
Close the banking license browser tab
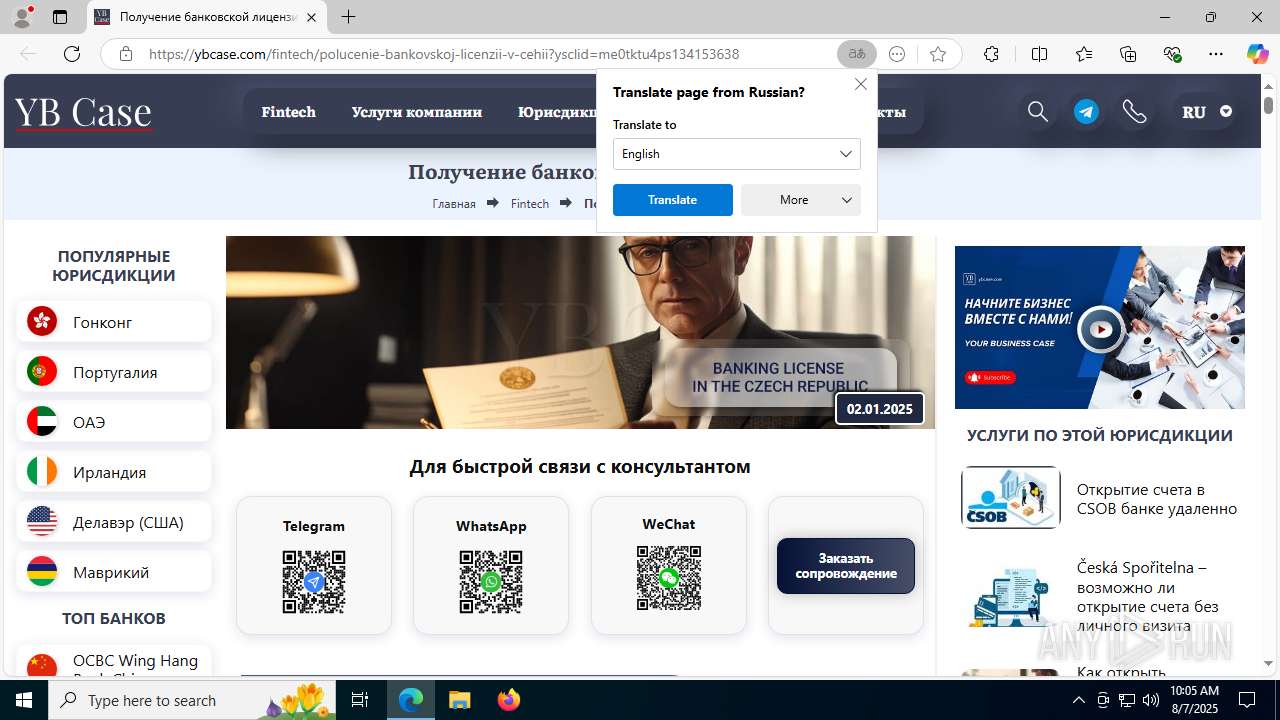tap(311, 17)
